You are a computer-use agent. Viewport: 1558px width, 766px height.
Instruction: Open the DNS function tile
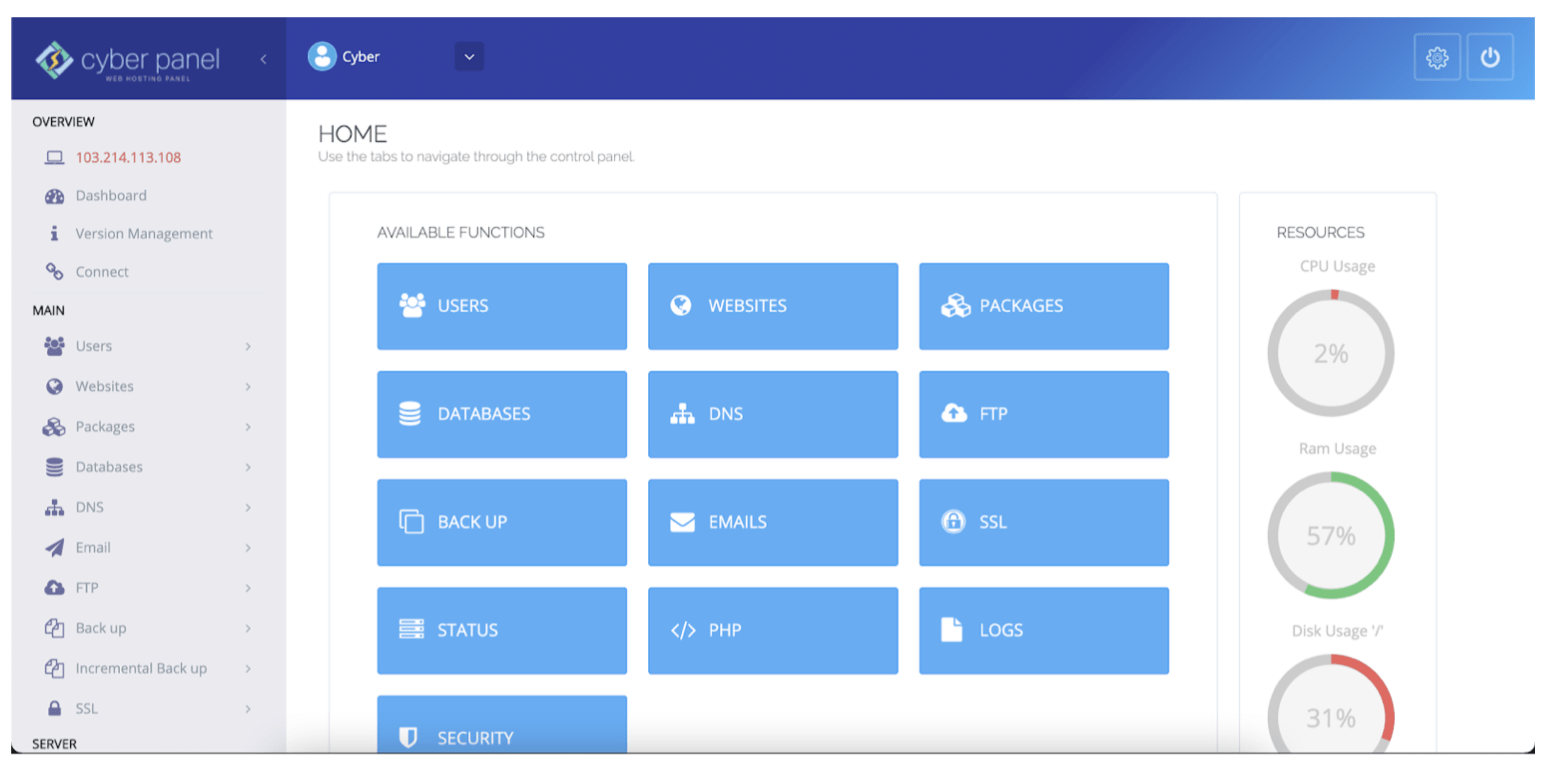coord(772,414)
